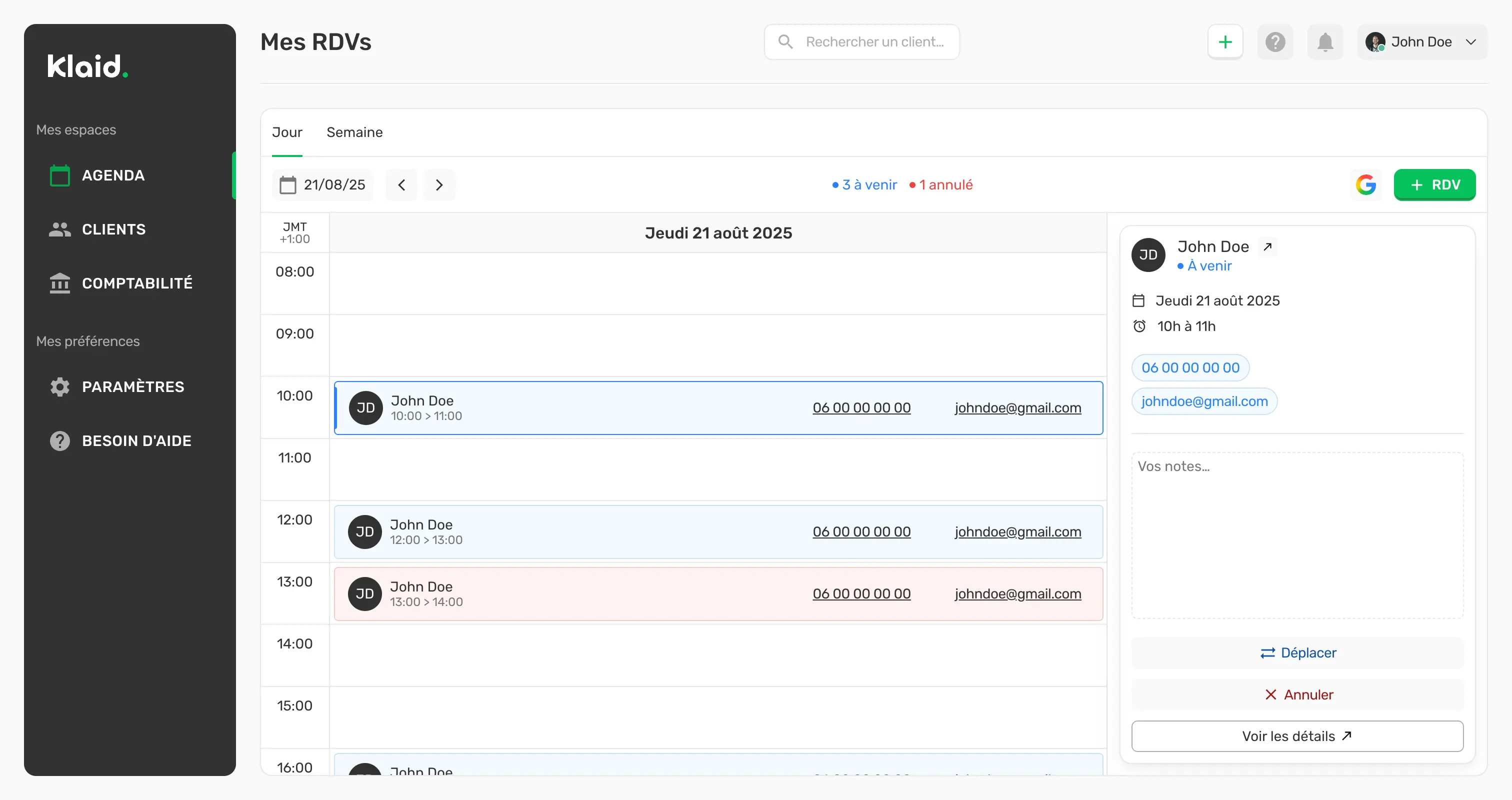Click the 09:00 time slot label
The width and height of the screenshot is (1512, 800).
294,333
